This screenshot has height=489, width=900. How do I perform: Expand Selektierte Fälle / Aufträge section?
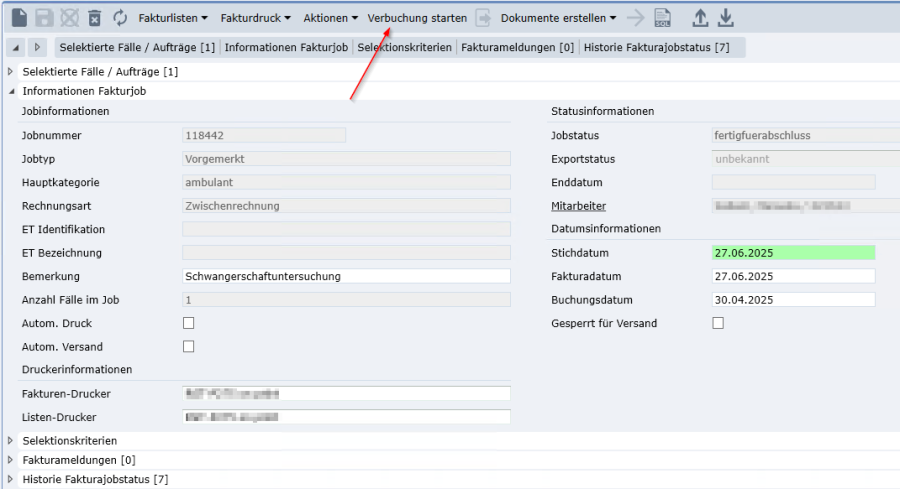pos(10,72)
